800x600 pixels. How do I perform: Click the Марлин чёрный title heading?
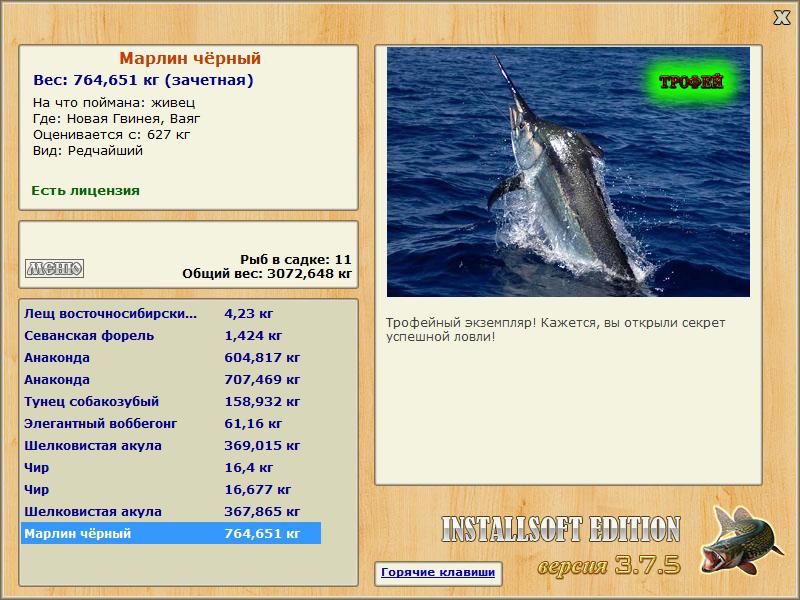click(x=190, y=58)
